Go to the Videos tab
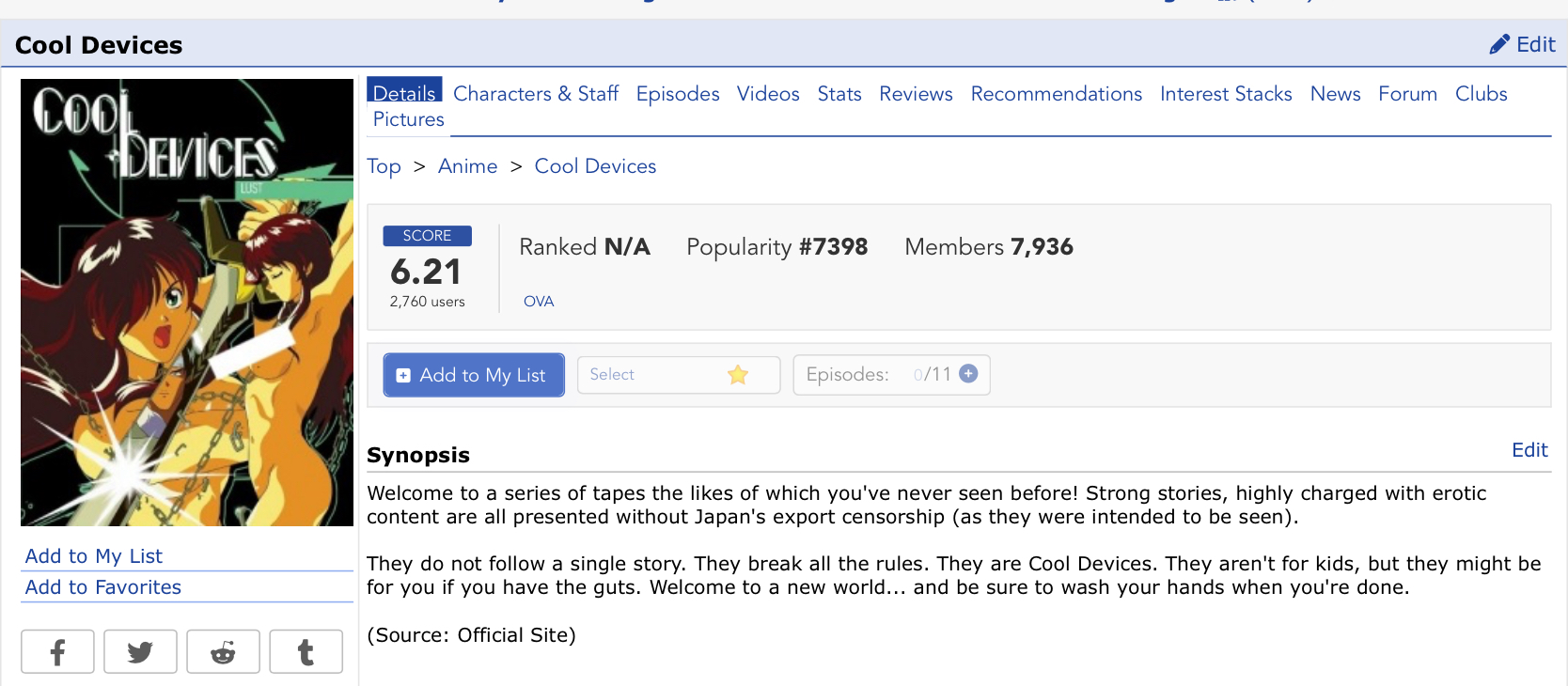The width and height of the screenshot is (1568, 686). (768, 93)
